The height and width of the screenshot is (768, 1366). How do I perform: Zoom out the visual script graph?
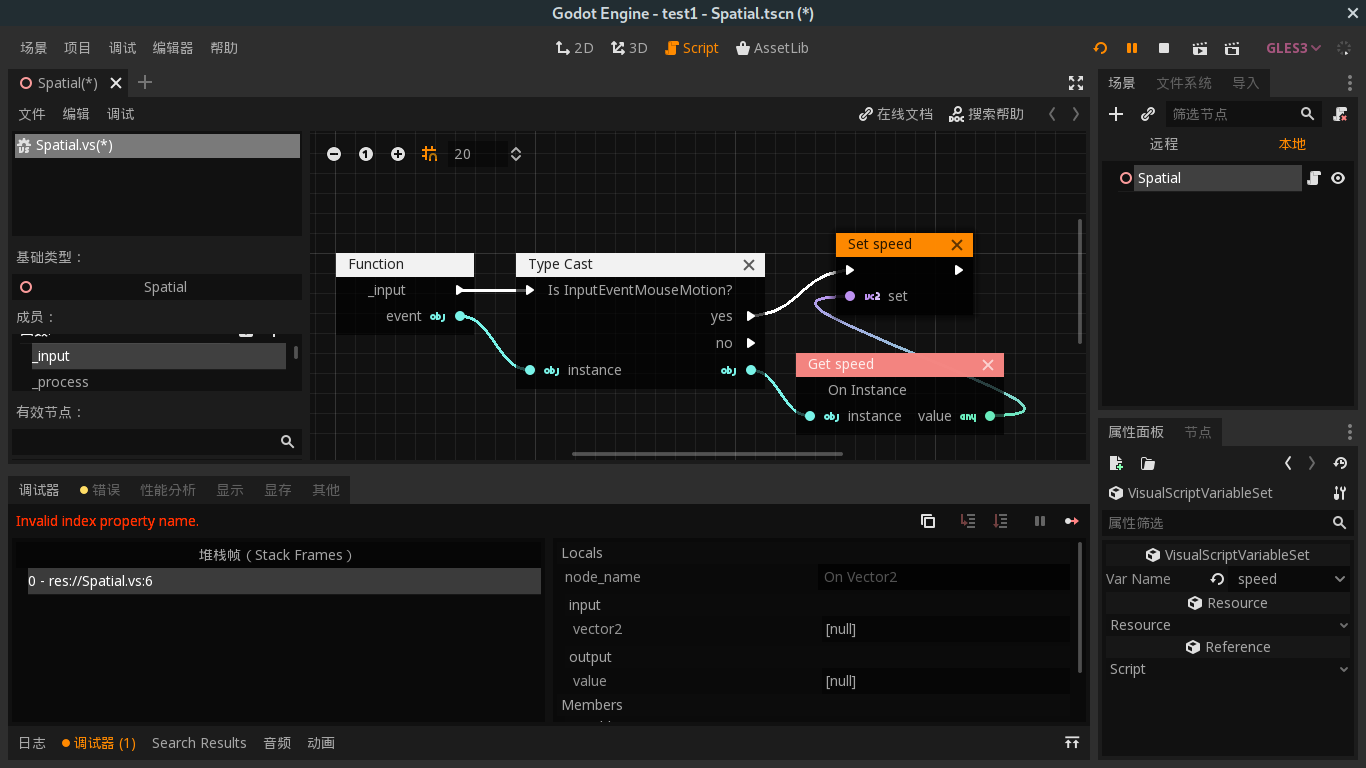(x=334, y=154)
